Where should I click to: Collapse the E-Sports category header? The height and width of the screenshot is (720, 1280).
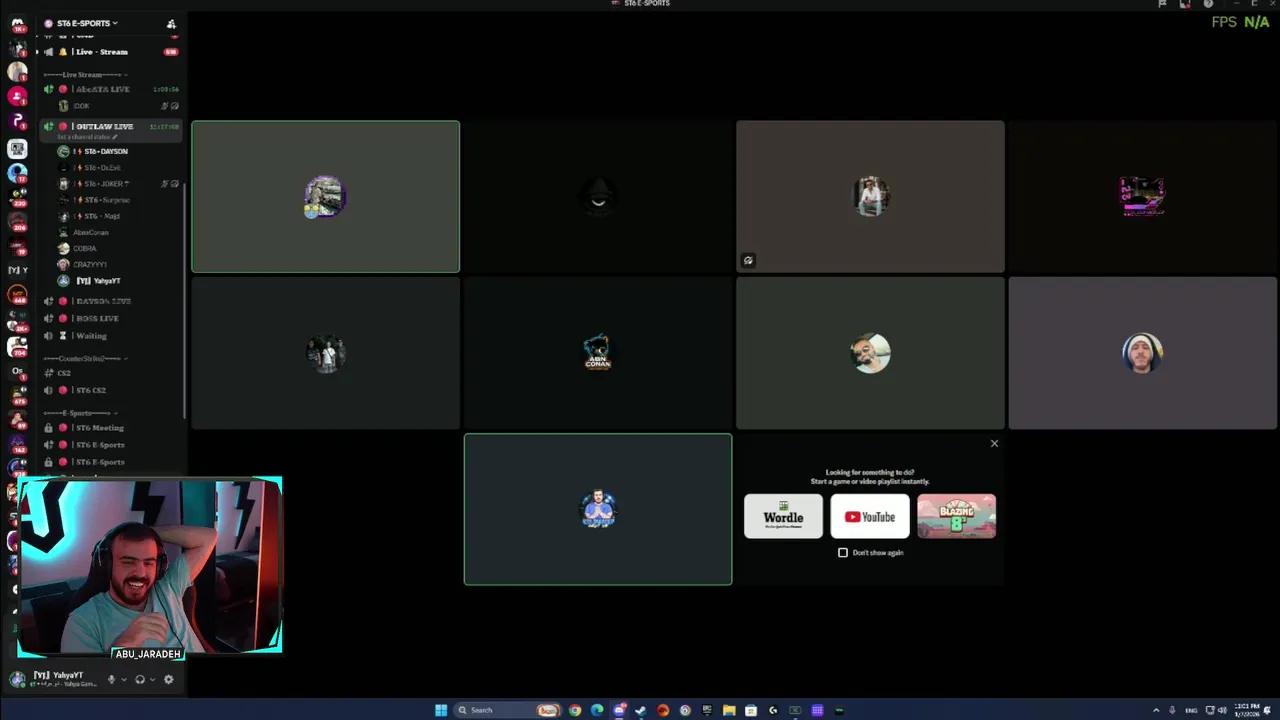pyautogui.click(x=80, y=413)
